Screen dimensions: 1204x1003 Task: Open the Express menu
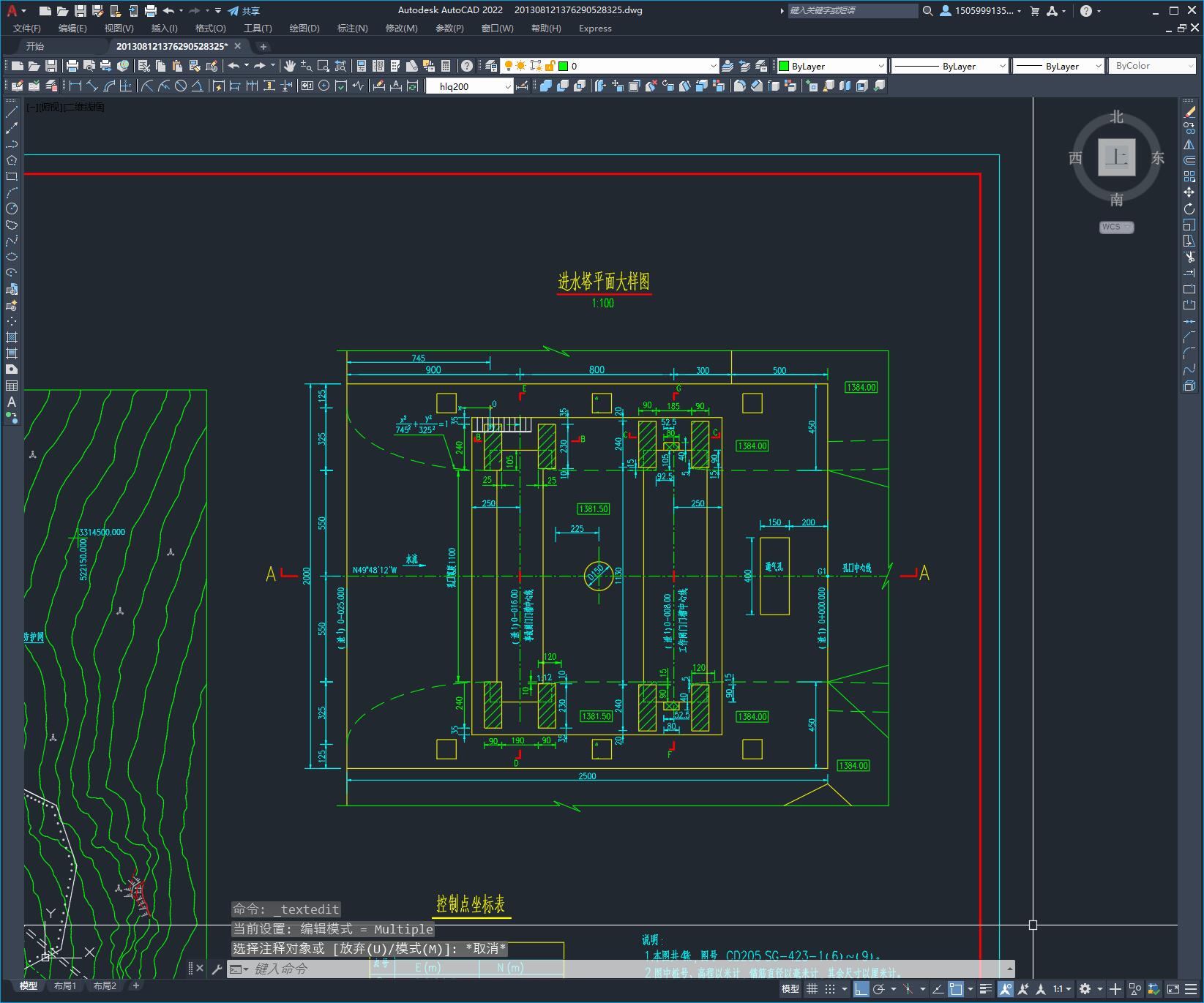pos(595,28)
